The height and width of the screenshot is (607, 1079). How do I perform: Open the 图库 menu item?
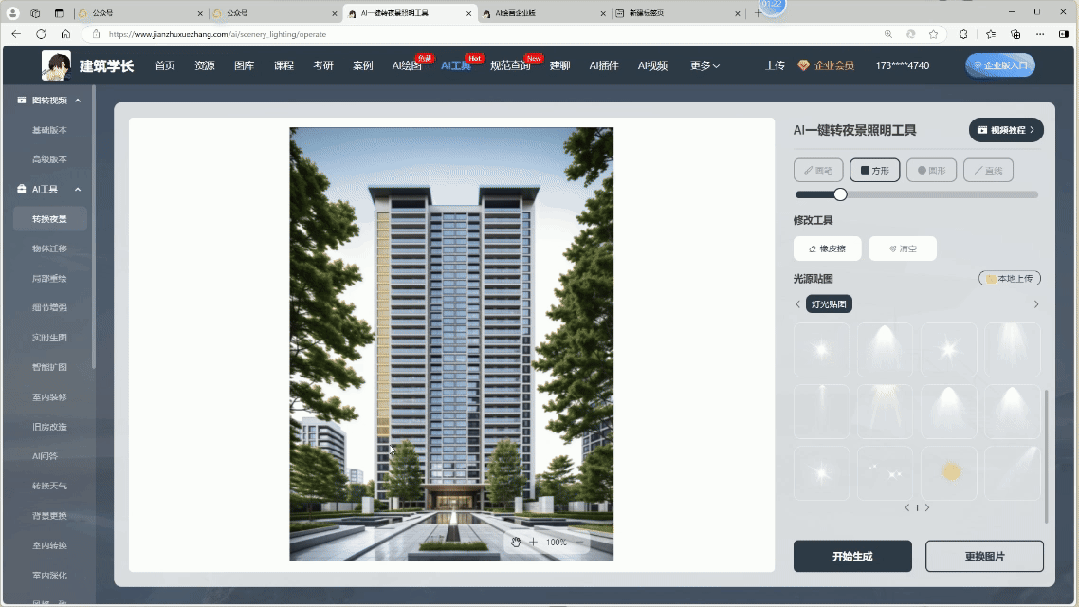[244, 65]
